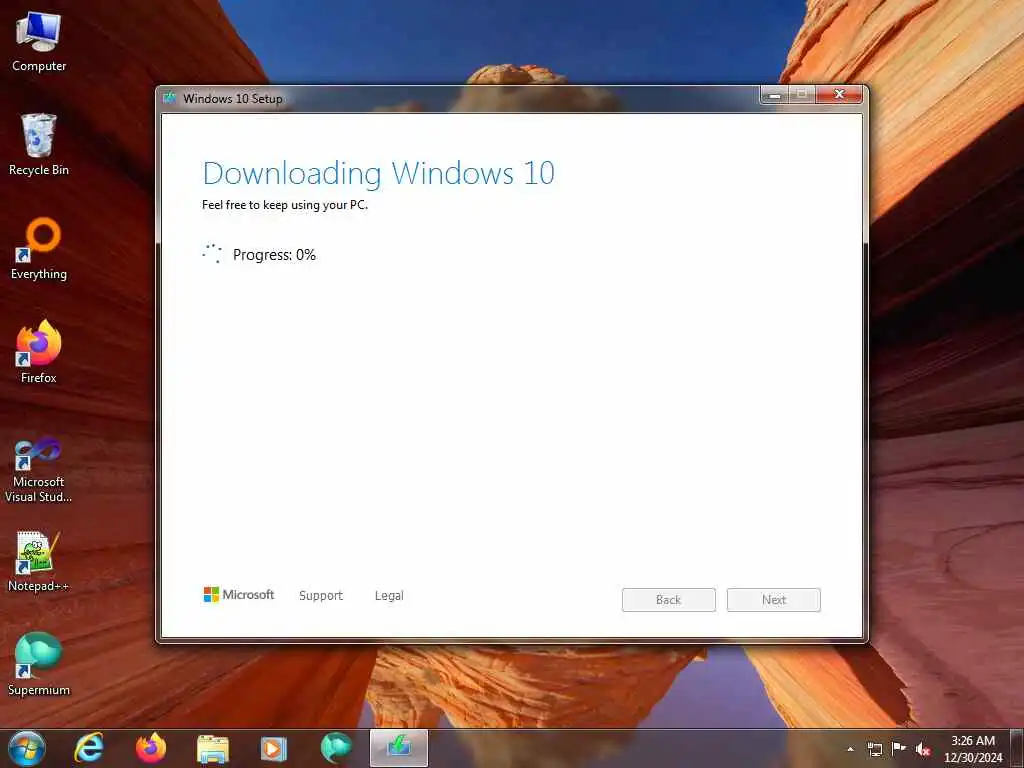Select the Firefox desktop shortcut
Image resolution: width=1024 pixels, height=768 pixels.
pyautogui.click(x=39, y=352)
